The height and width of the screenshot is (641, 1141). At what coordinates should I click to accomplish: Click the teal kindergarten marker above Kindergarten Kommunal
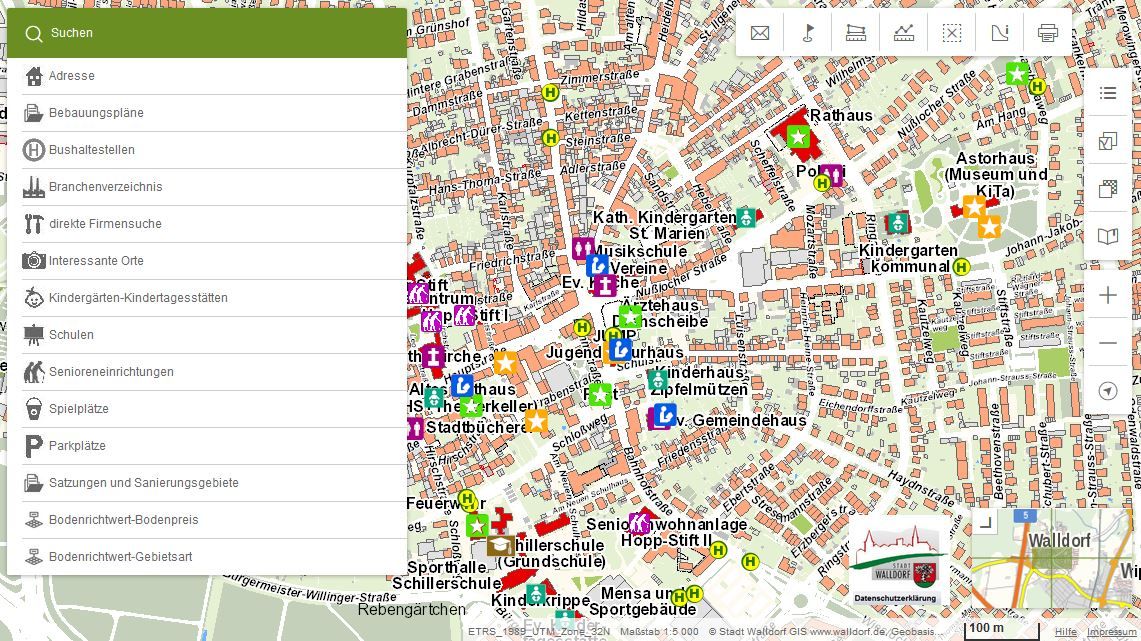click(x=898, y=223)
